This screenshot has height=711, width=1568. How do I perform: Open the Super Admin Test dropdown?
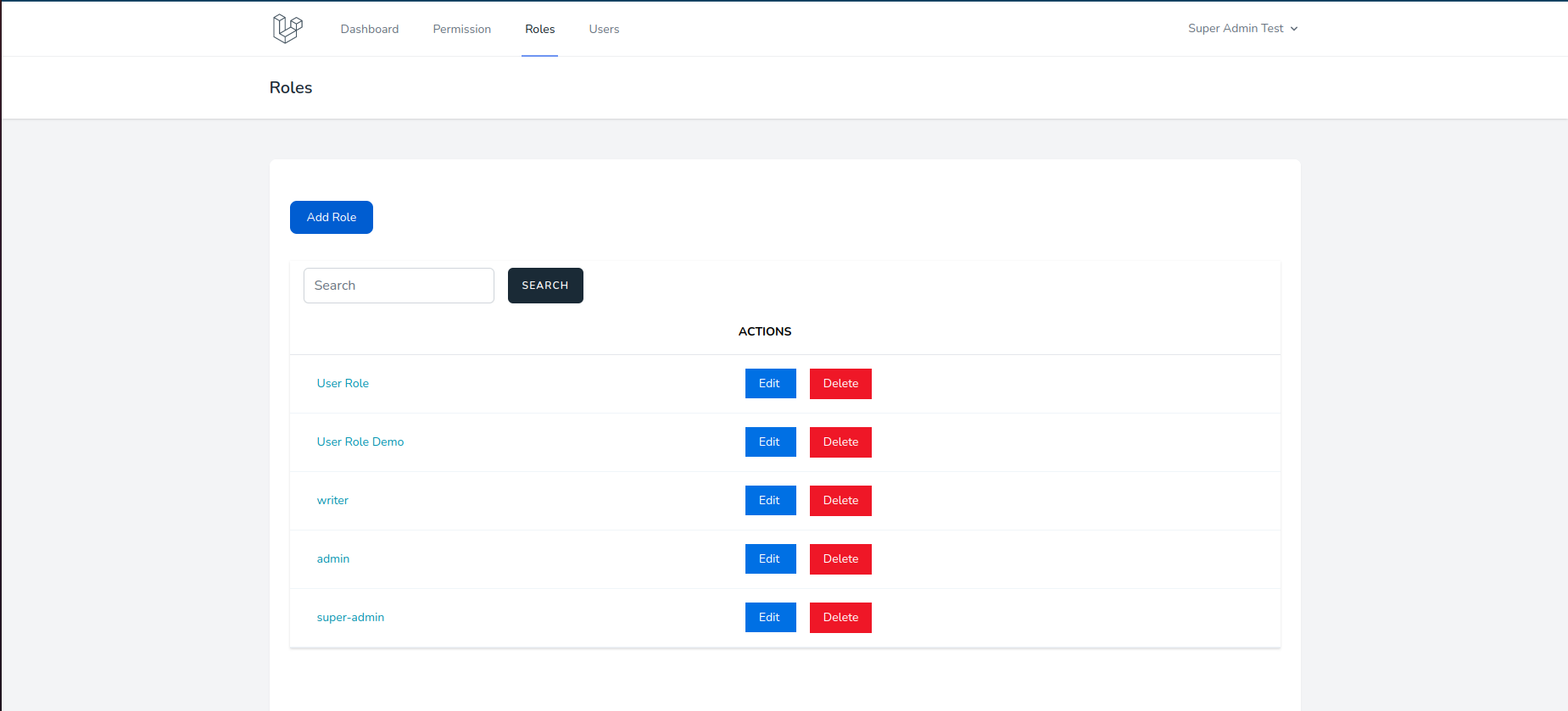(1242, 29)
